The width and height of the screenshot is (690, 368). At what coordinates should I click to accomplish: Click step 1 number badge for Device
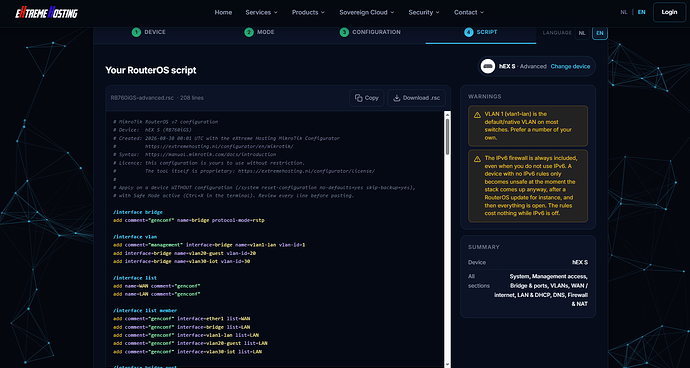(136, 32)
